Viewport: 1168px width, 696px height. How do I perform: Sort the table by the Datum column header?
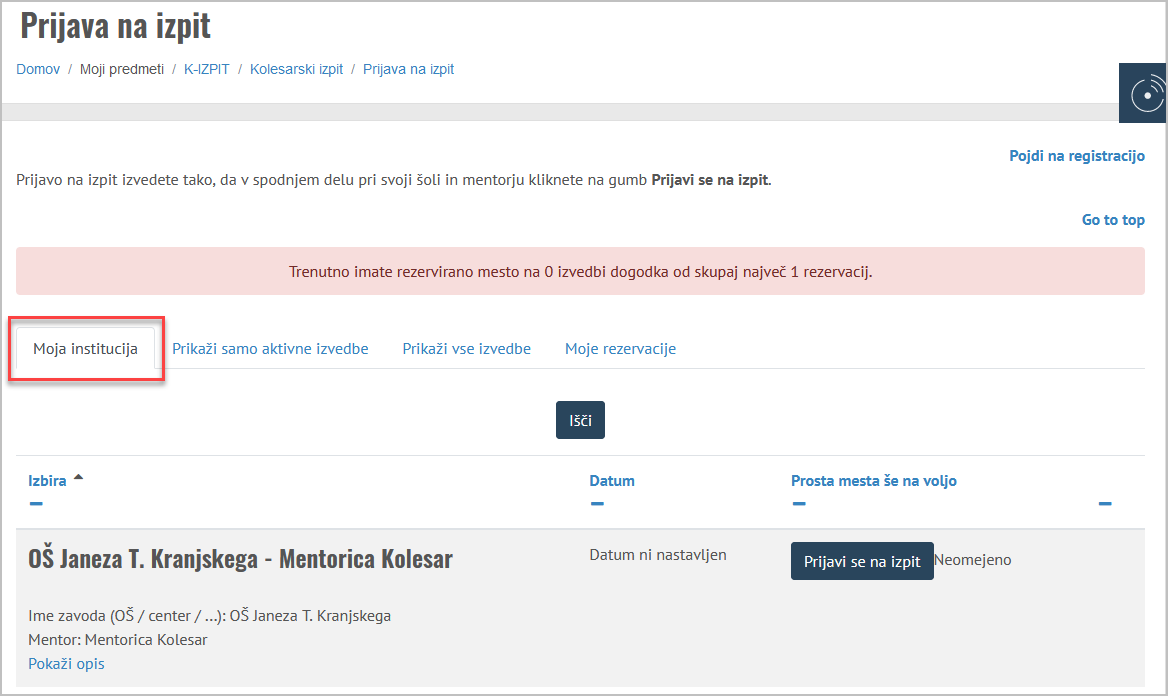coord(612,481)
